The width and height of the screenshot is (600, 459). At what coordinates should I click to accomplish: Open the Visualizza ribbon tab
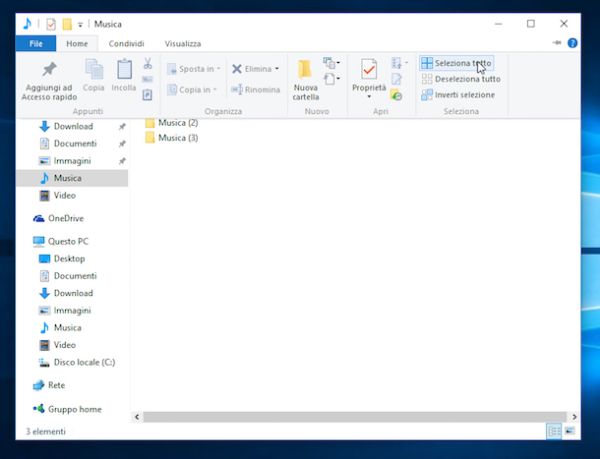182,44
